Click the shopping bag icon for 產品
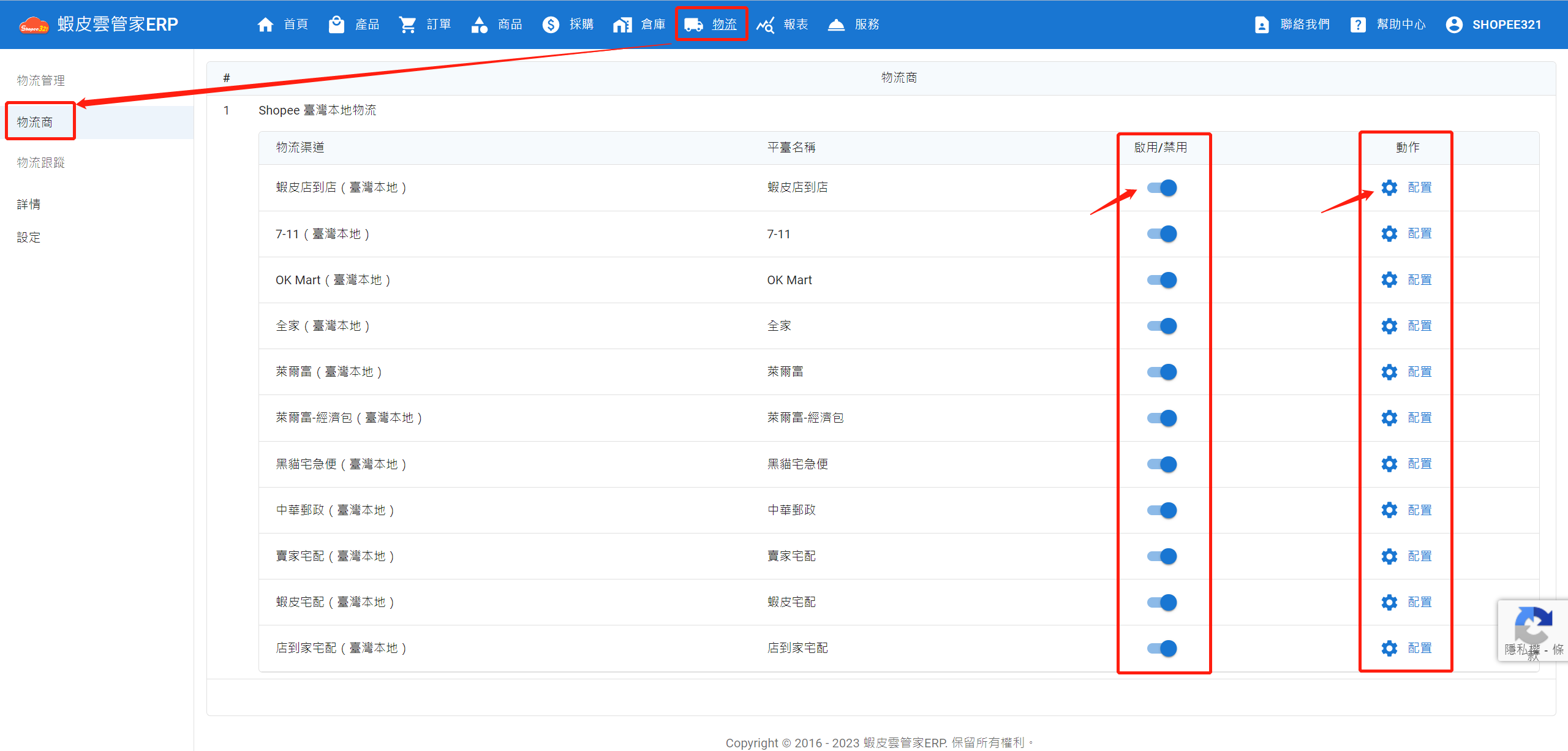This screenshot has height=751, width=1568. 336,25
